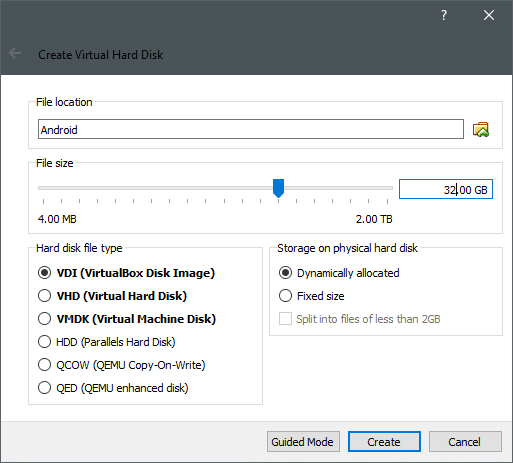Screen dimensions: 513x463
Task: Click the file size slider track near 2.00 TB
Action: point(383,188)
